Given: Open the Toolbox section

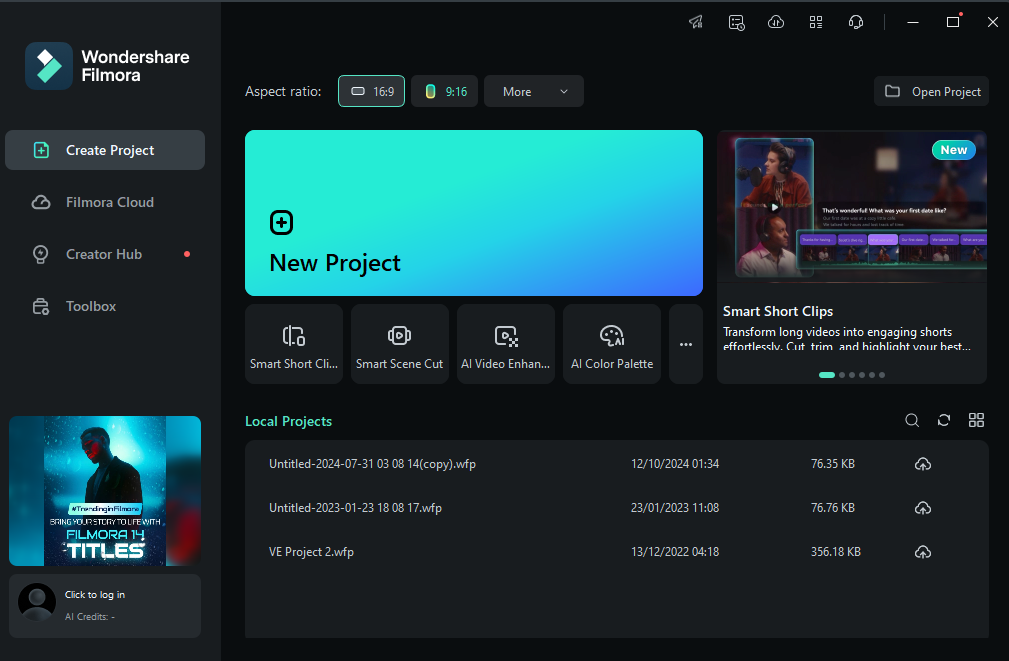Looking at the screenshot, I should [105, 306].
